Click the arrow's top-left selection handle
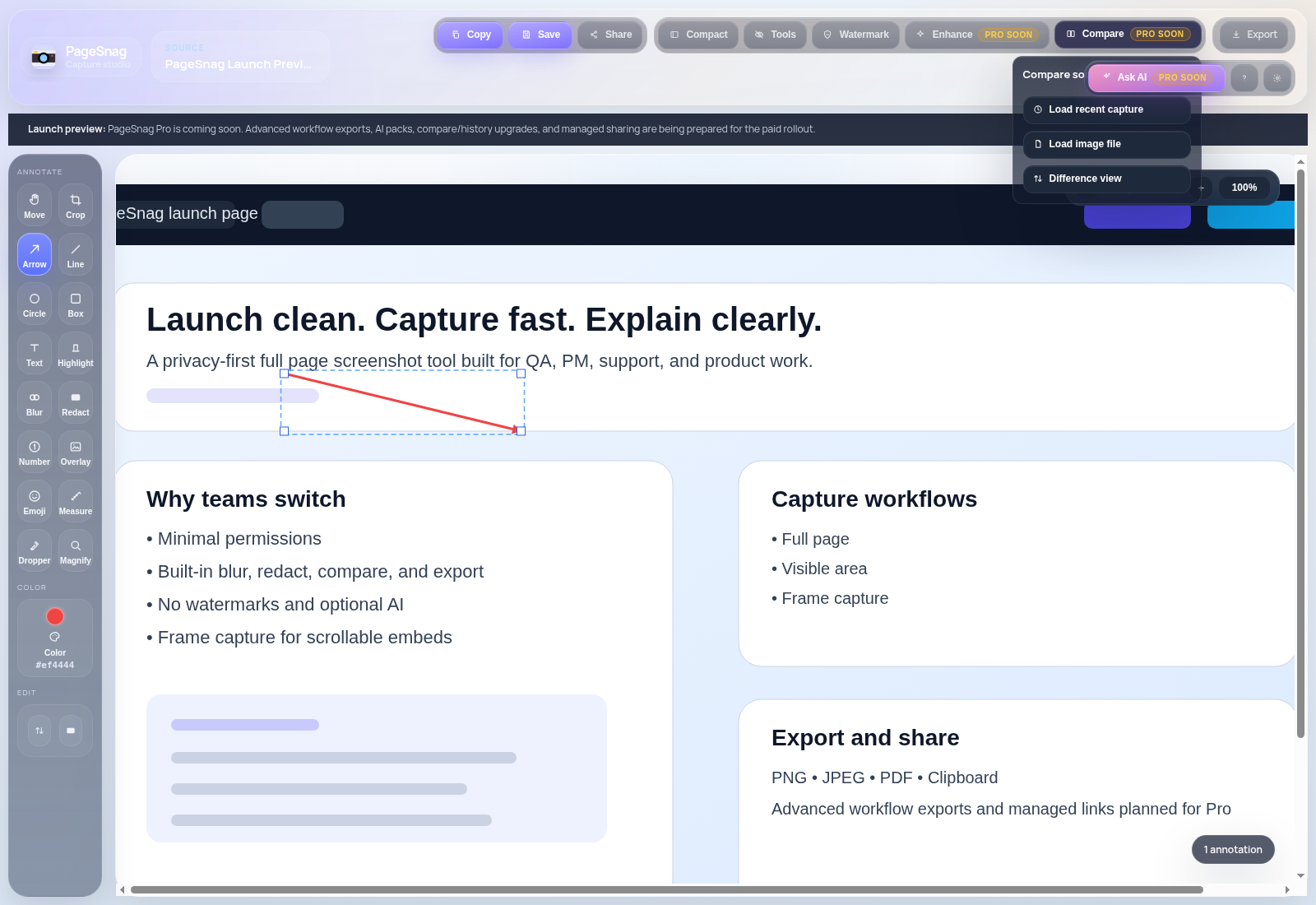Screen dimensions: 1316x905 click(x=285, y=374)
